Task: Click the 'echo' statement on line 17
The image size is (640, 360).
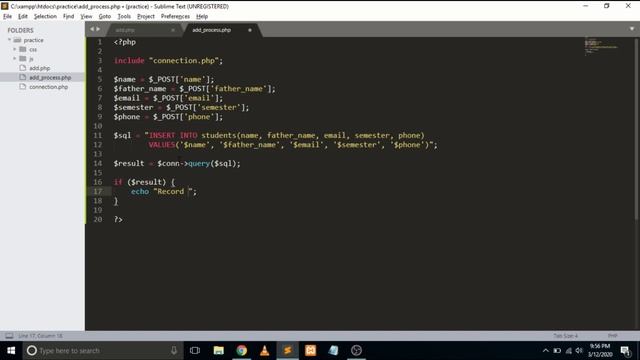Action: click(x=140, y=191)
